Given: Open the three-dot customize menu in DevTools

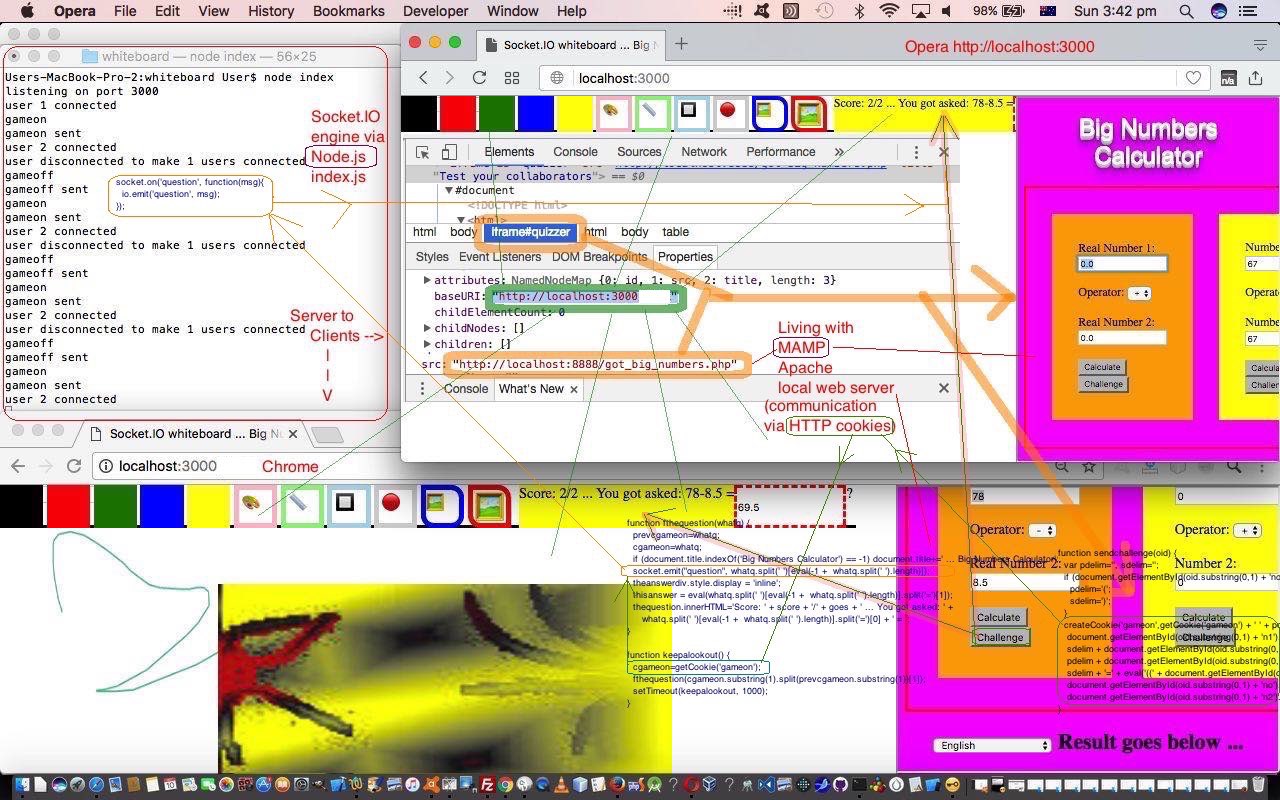Looking at the screenshot, I should point(917,152).
